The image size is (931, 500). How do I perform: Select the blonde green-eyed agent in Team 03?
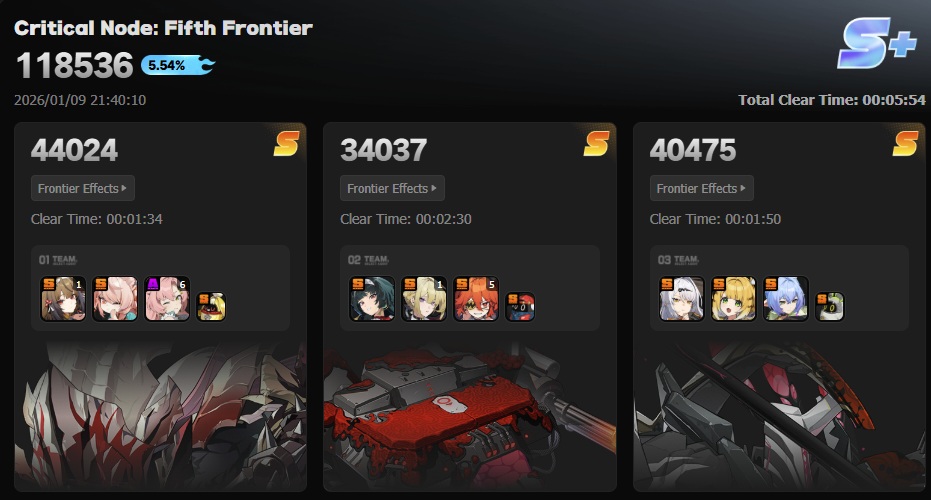point(734,299)
